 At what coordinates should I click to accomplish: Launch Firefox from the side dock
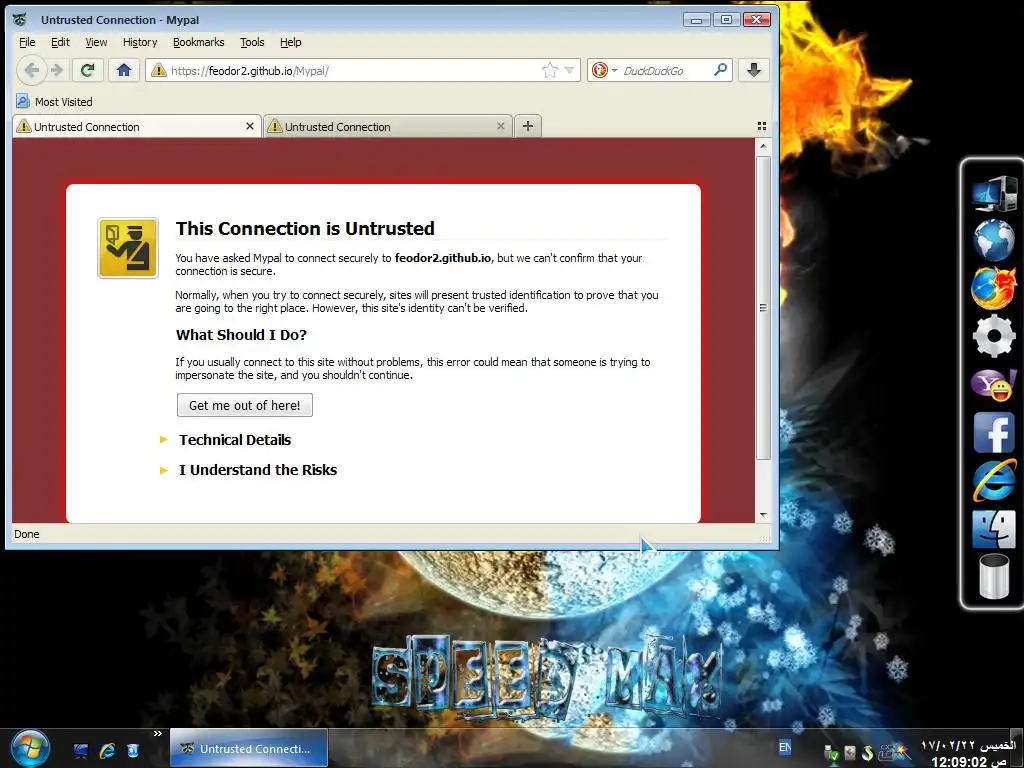tap(994, 287)
